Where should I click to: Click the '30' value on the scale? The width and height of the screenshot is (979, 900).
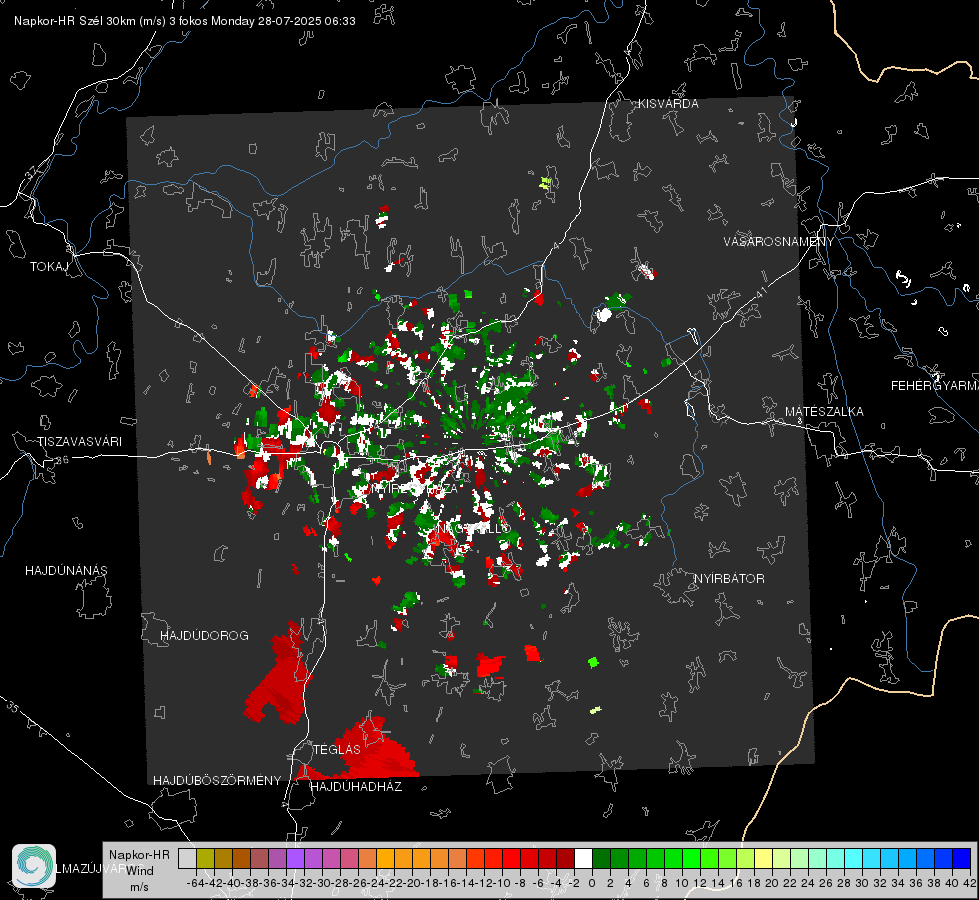coord(861,883)
